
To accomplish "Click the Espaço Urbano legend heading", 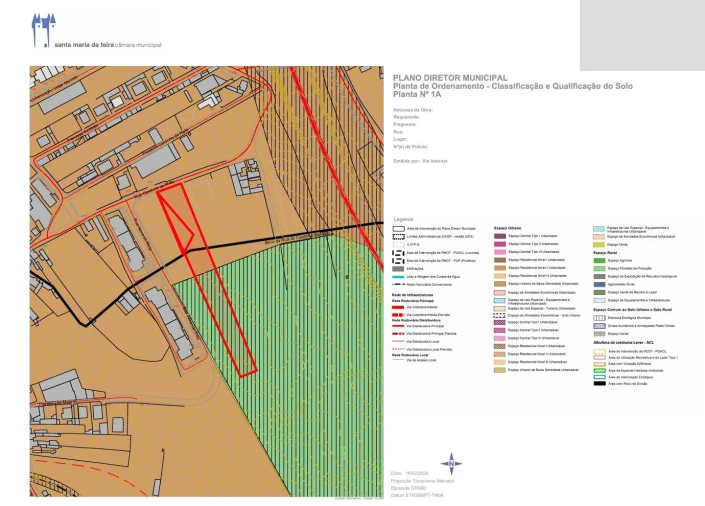I will pos(508,227).
